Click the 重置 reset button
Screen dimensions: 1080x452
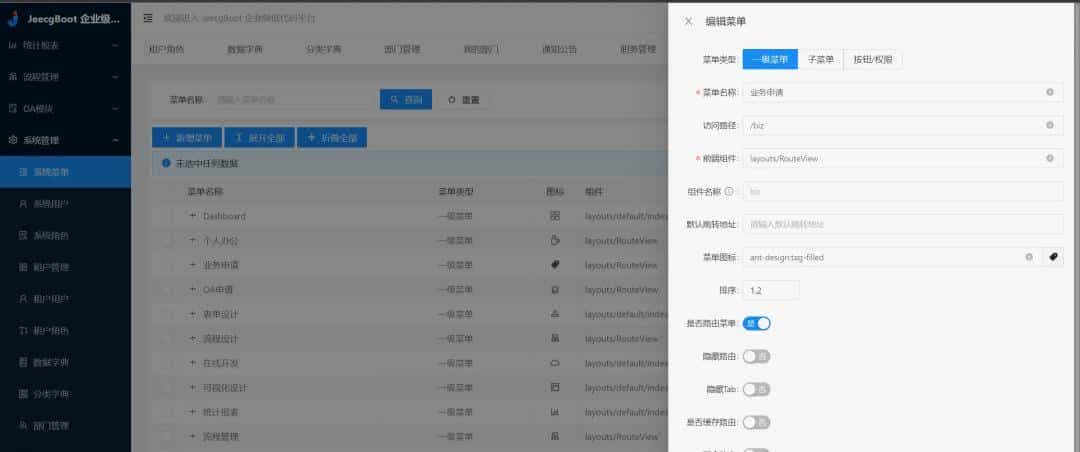[464, 100]
